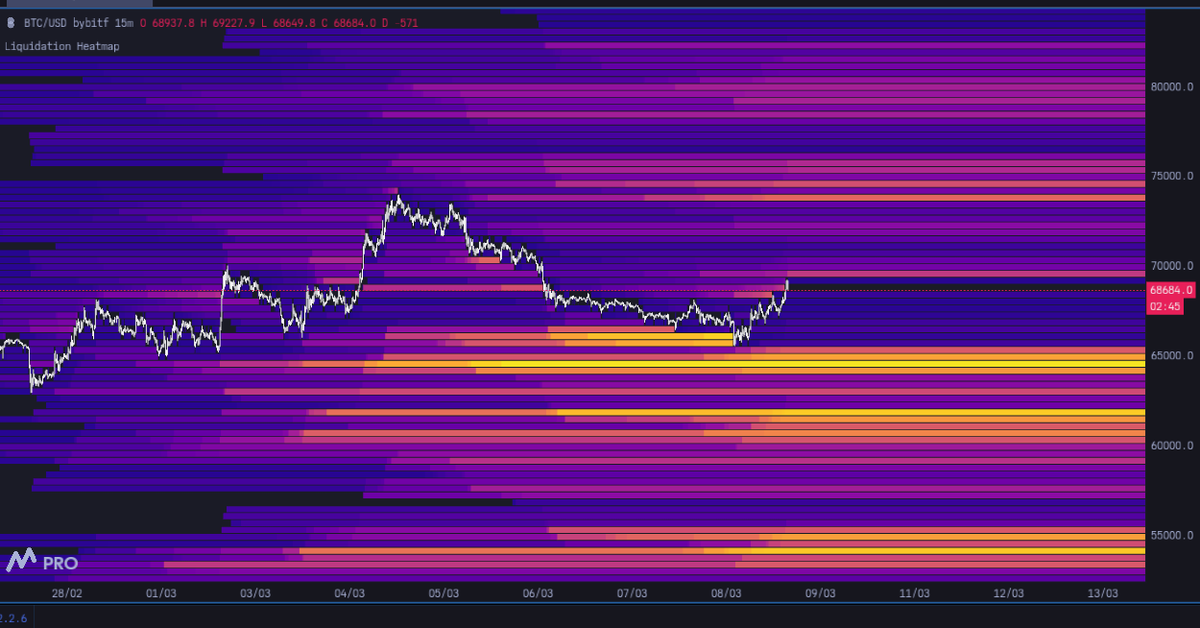The height and width of the screenshot is (628, 1200).
Task: Click the 06/03 date on time axis
Action: click(538, 593)
